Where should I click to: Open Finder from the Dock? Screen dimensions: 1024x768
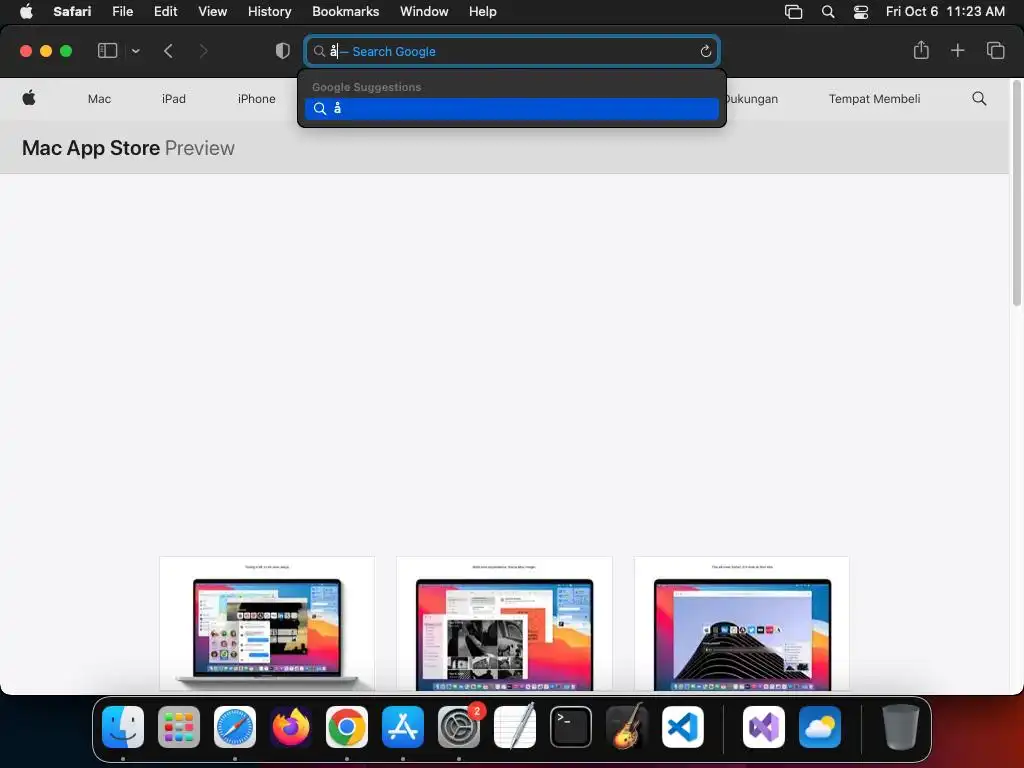pos(123,727)
